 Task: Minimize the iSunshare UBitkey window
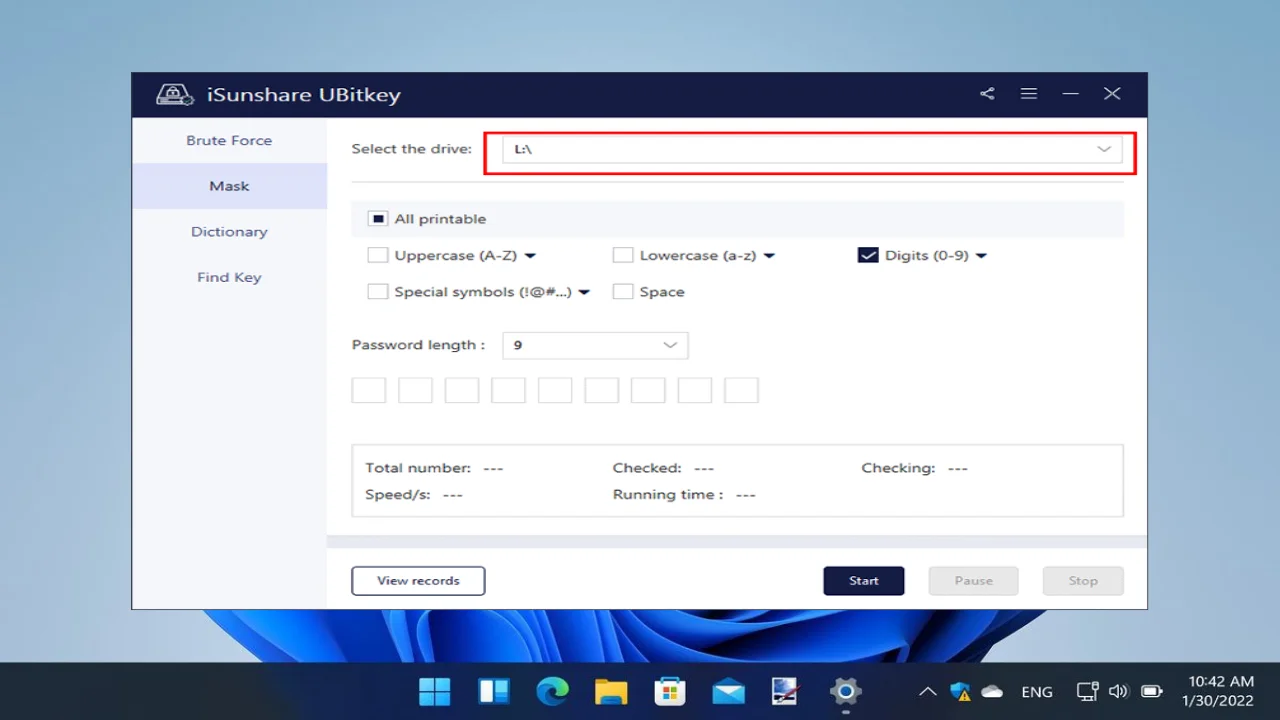click(1070, 94)
